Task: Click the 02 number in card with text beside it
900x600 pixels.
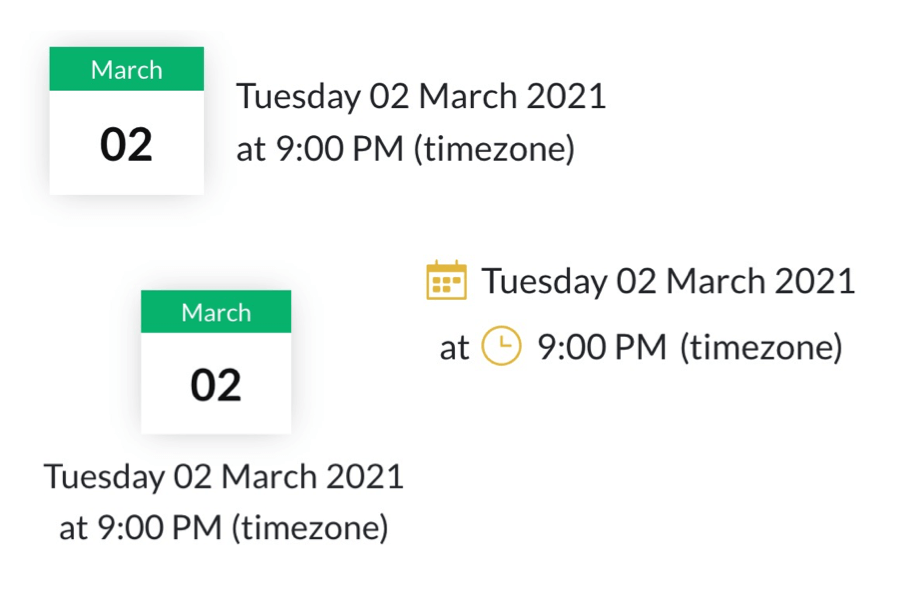Action: (x=126, y=144)
